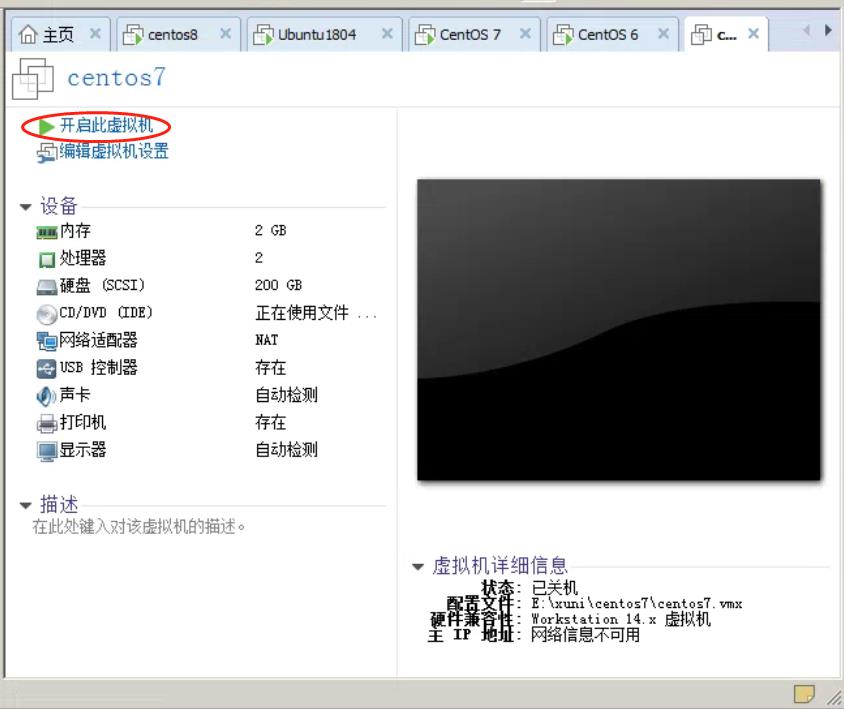This screenshot has height=709, width=844.
Task: Click the 内存 device label
Action: click(75, 231)
